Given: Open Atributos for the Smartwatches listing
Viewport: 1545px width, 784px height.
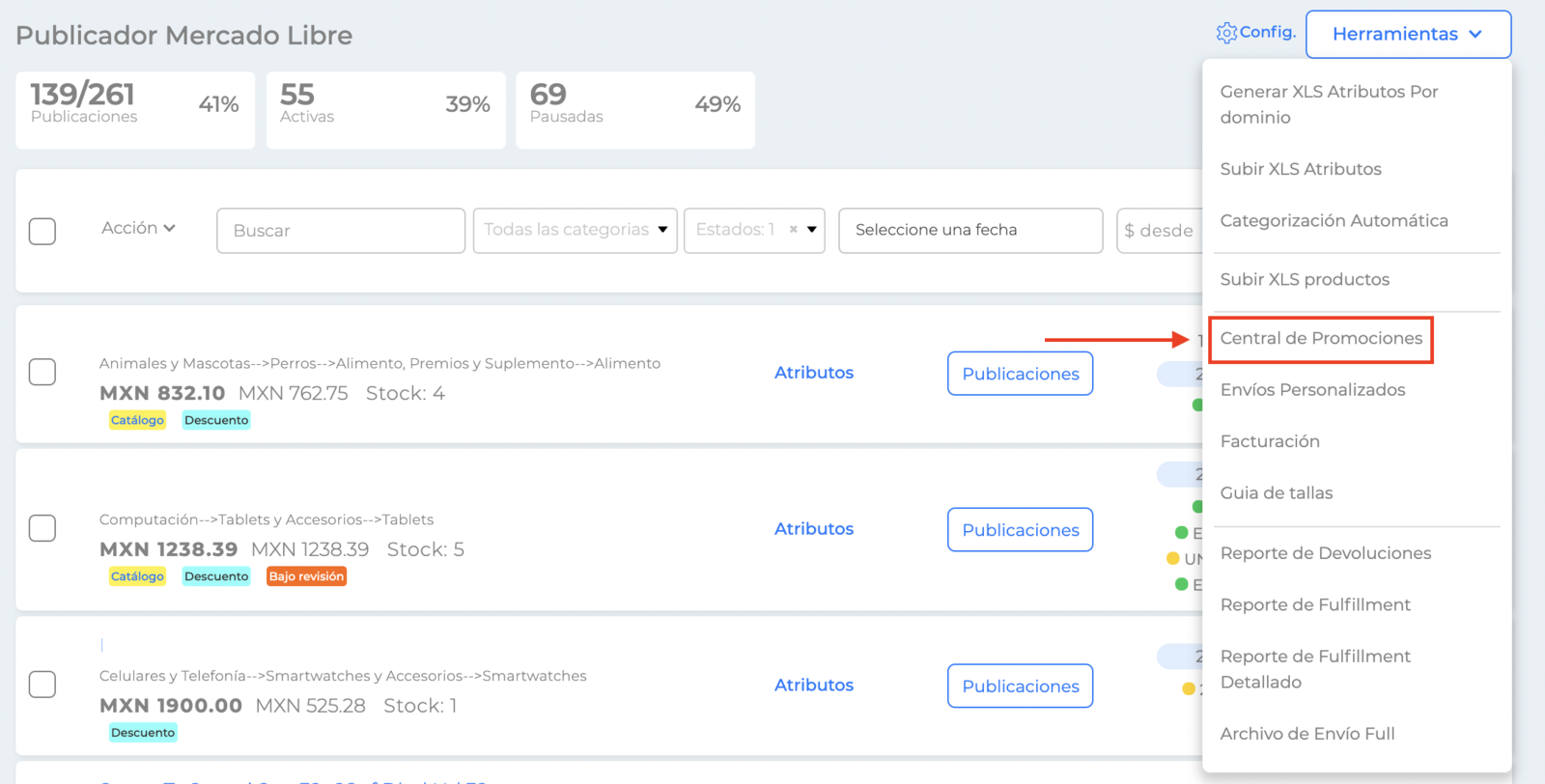Looking at the screenshot, I should tap(814, 686).
